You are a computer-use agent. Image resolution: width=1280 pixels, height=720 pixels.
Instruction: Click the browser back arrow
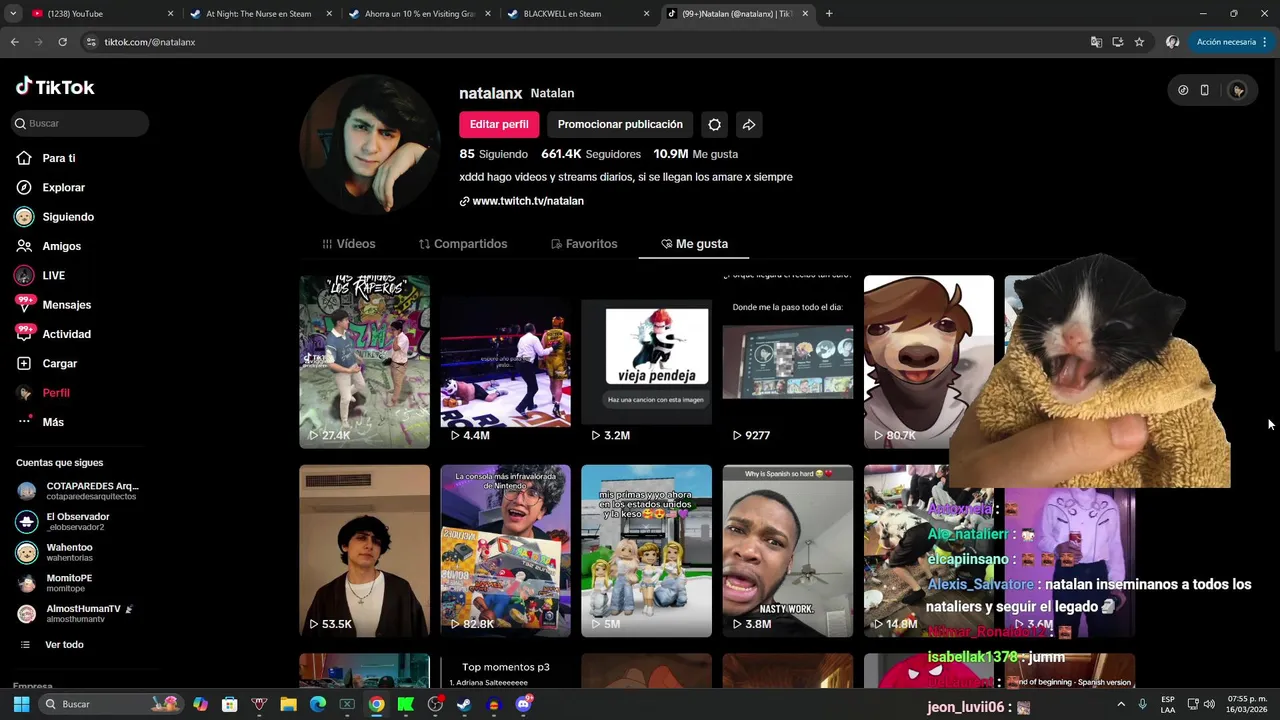(x=14, y=42)
